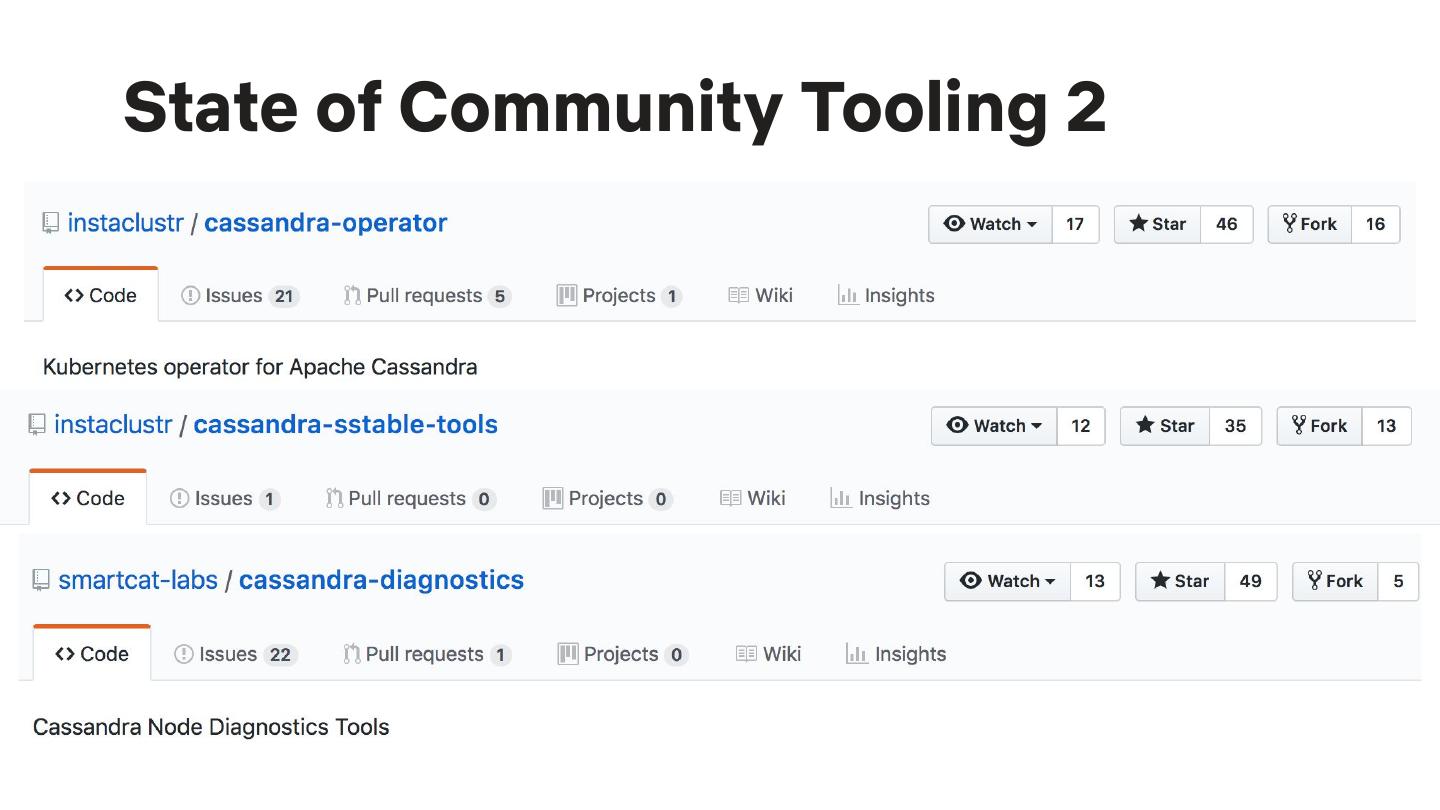Open Watch menu for cassandra-diagnostics
Image resolution: width=1440 pixels, height=810 pixels.
tap(1007, 581)
